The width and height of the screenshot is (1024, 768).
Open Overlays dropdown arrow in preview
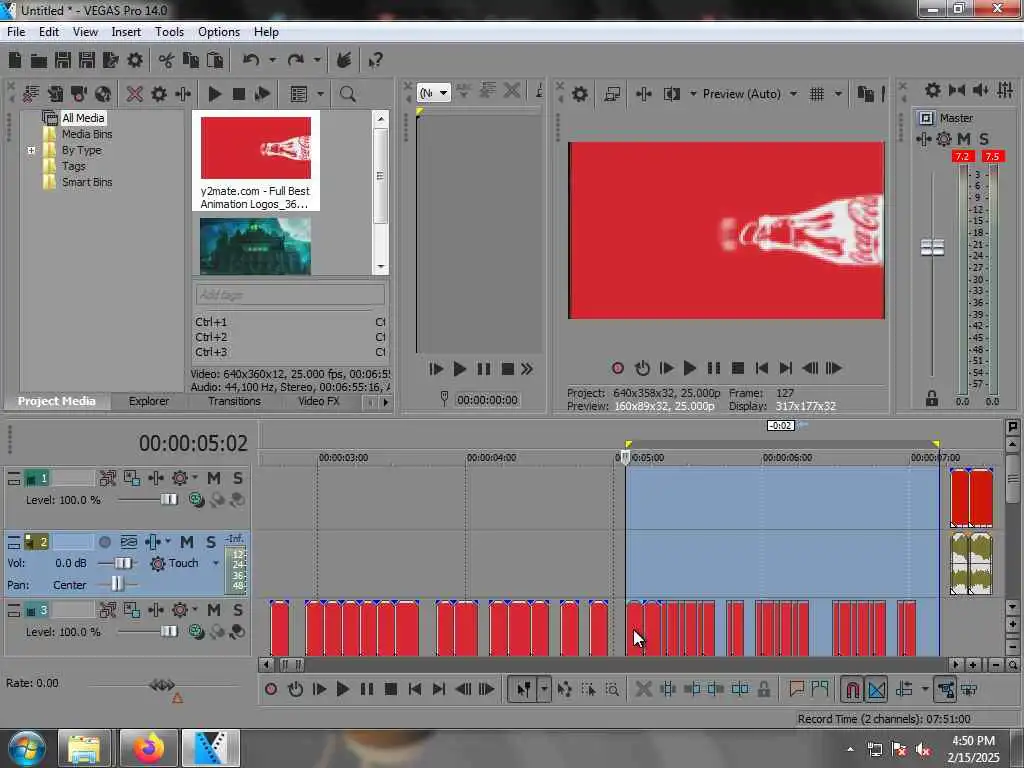[838, 94]
